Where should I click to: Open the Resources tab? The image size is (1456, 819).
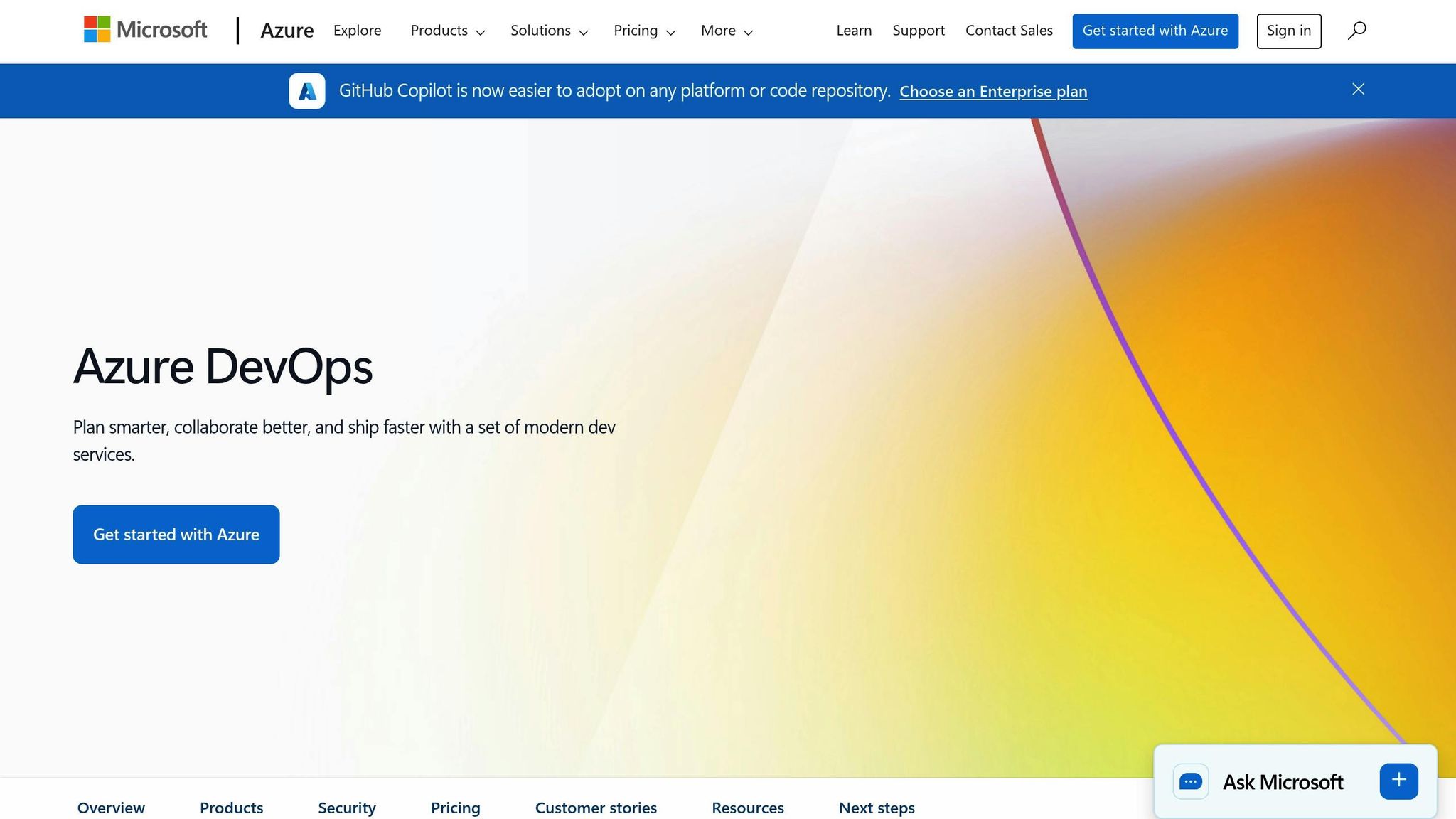(x=747, y=808)
